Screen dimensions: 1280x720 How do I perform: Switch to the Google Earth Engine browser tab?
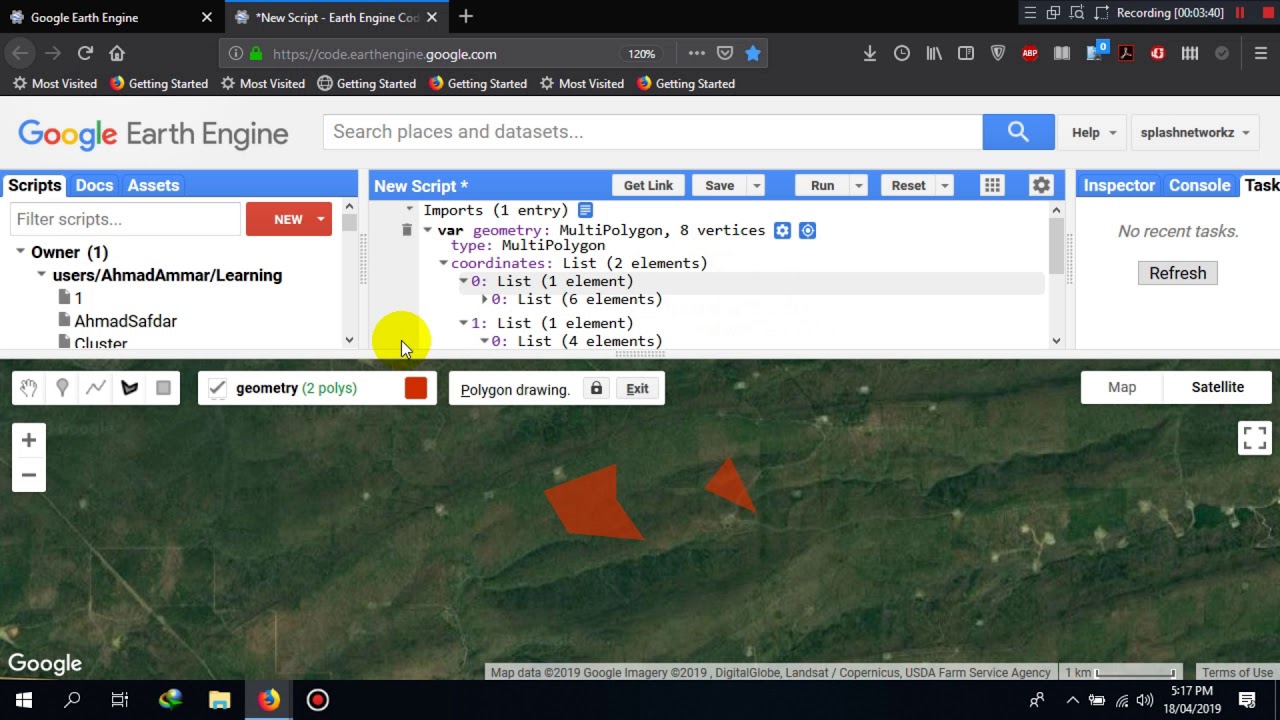tap(110, 17)
